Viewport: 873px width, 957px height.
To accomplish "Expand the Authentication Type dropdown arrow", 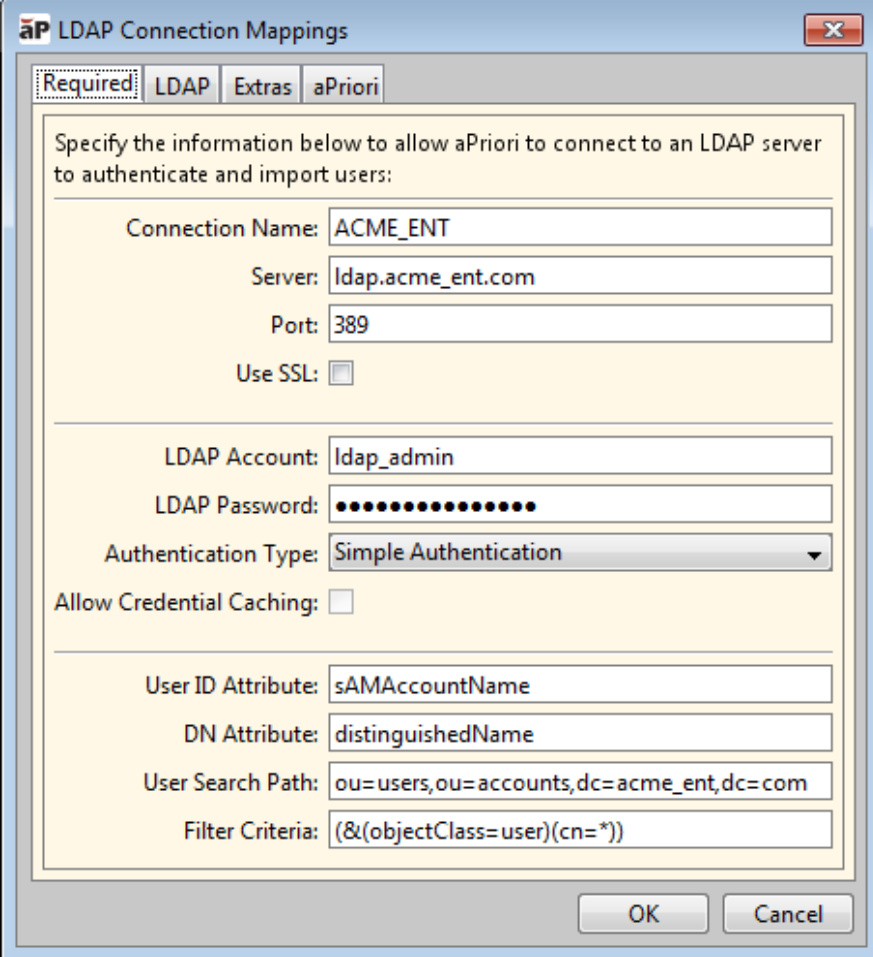I will (x=815, y=553).
